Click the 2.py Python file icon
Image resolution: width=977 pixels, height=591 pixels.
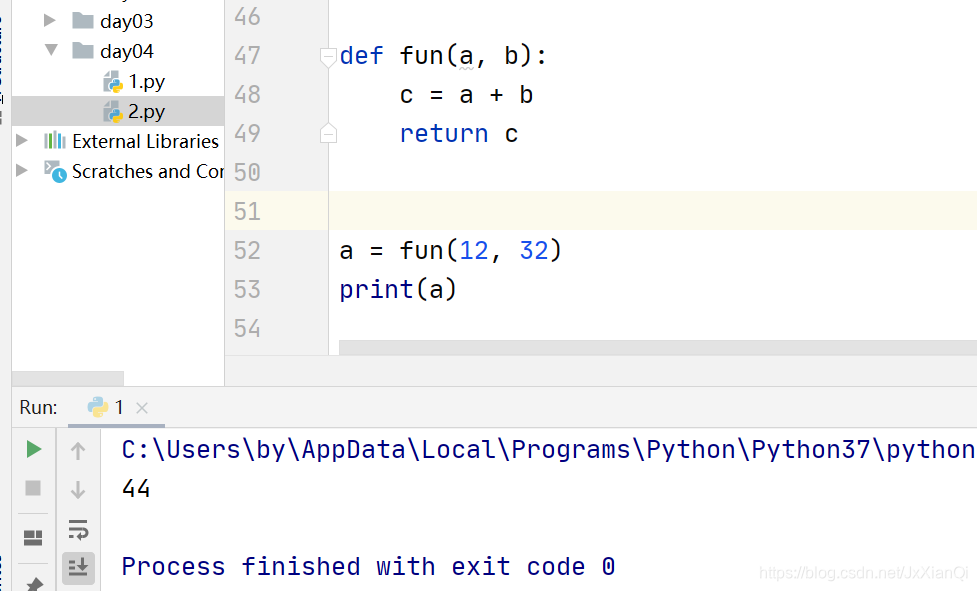[x=113, y=111]
